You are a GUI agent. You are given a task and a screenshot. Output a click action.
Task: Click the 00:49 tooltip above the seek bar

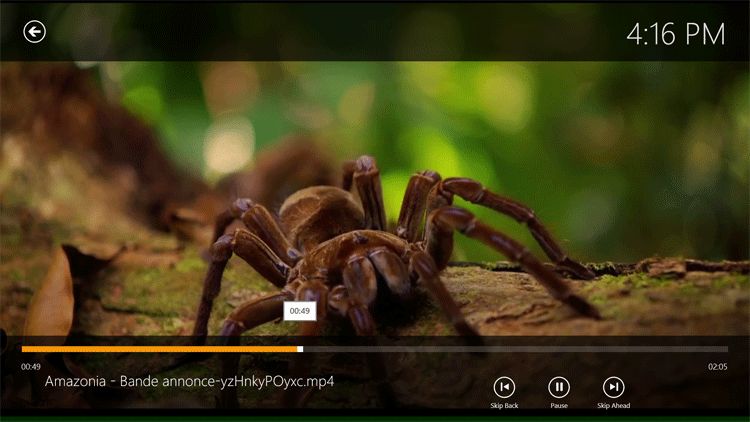point(300,312)
